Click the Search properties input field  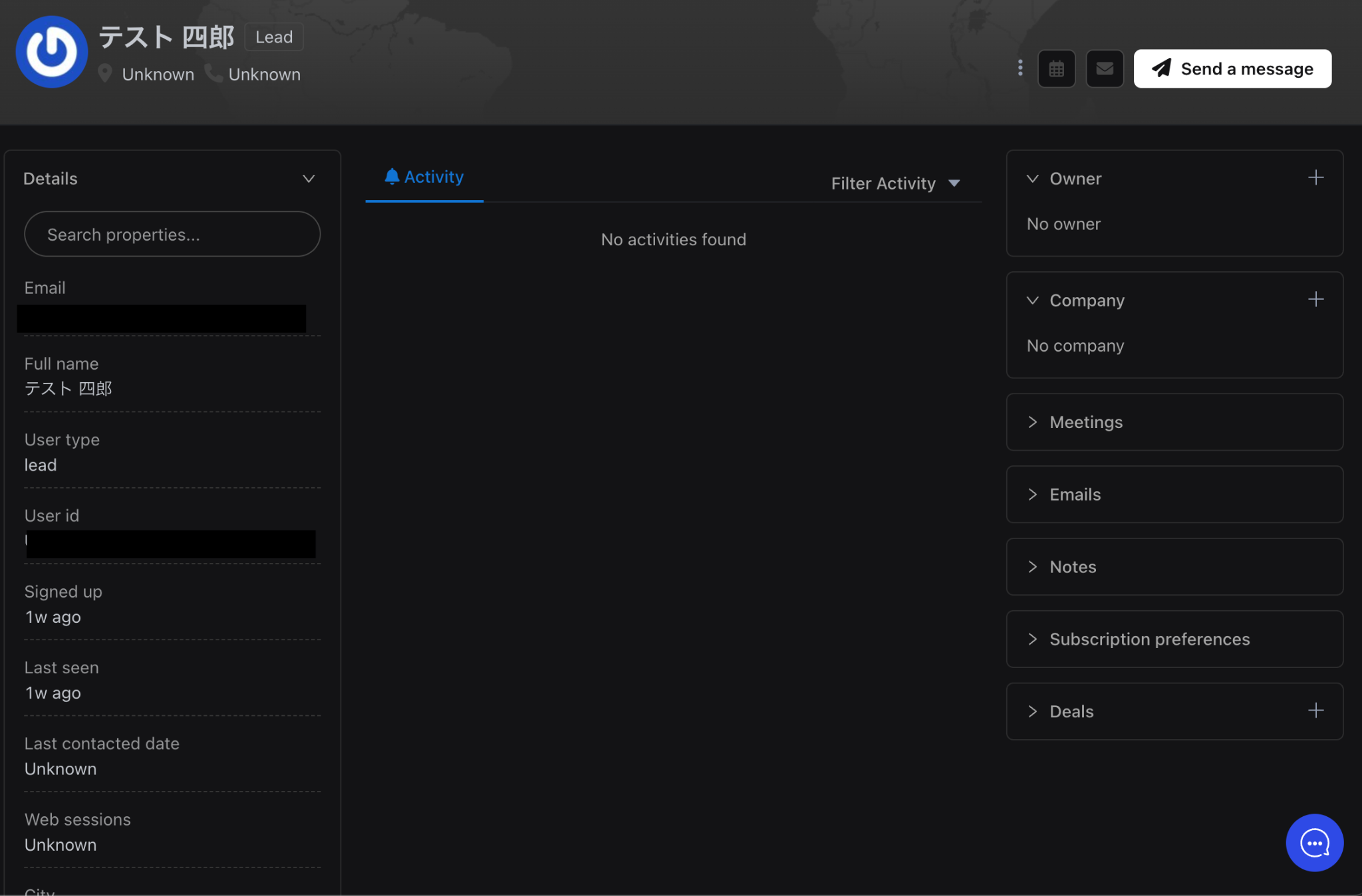click(x=172, y=235)
